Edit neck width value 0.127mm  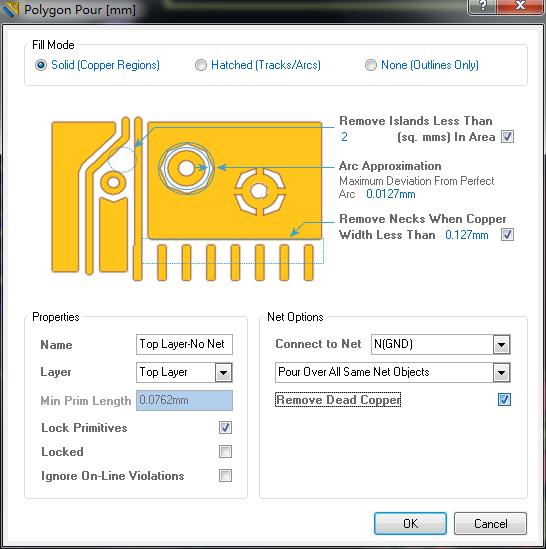click(466, 235)
